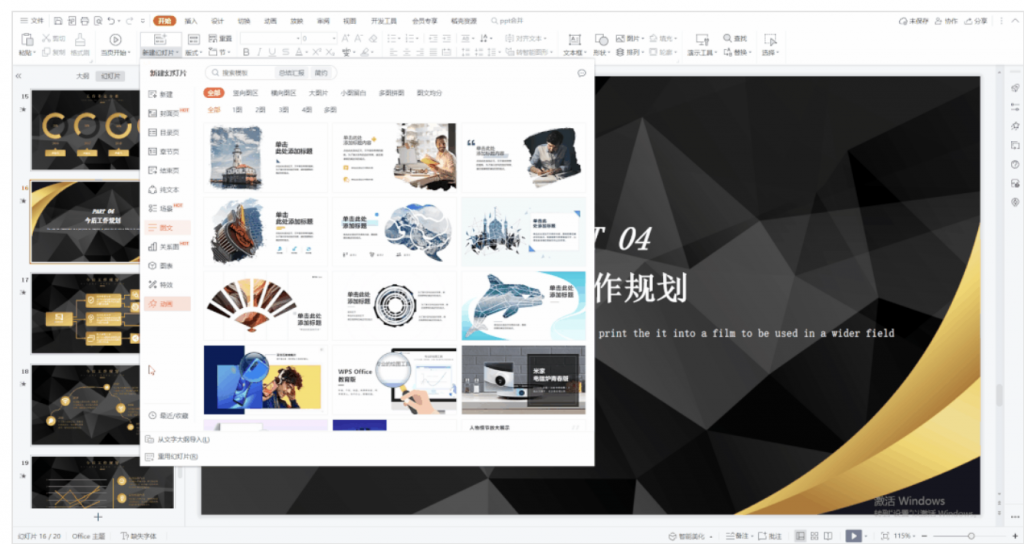Switch to Normal view in status bar

(800, 536)
